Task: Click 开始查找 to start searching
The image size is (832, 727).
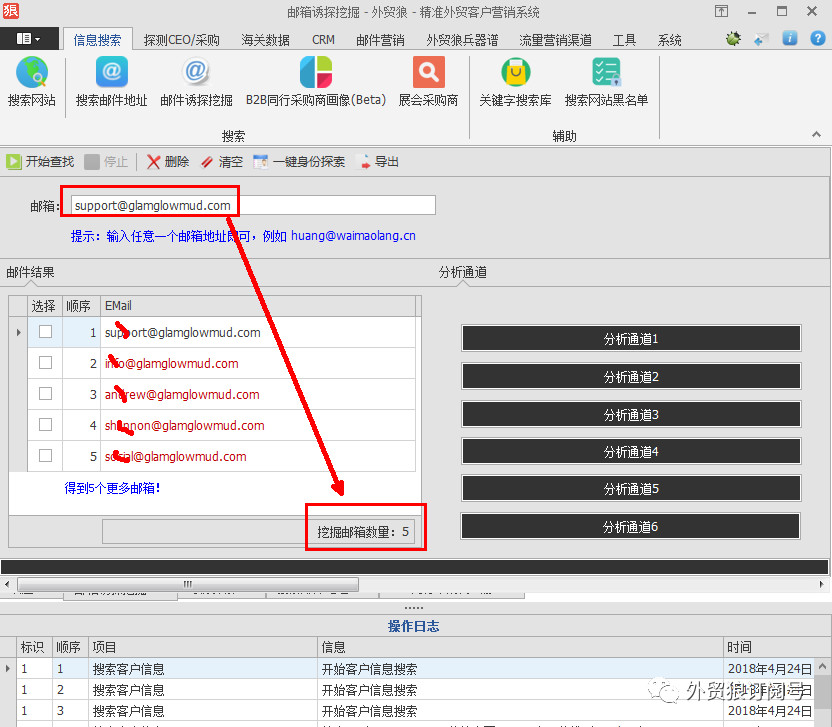Action: (40, 161)
